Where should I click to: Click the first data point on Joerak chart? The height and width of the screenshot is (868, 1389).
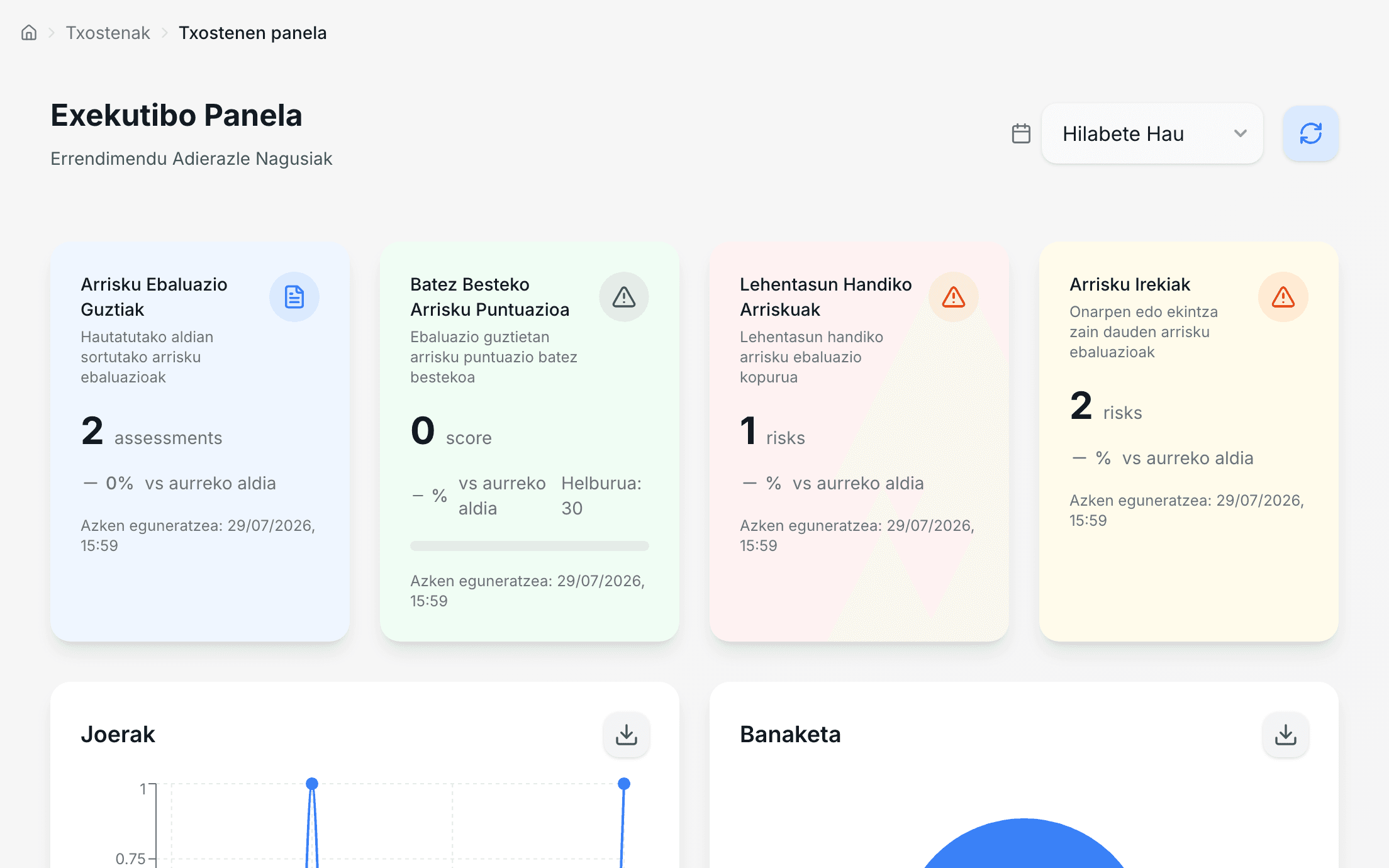pyautogui.click(x=312, y=784)
